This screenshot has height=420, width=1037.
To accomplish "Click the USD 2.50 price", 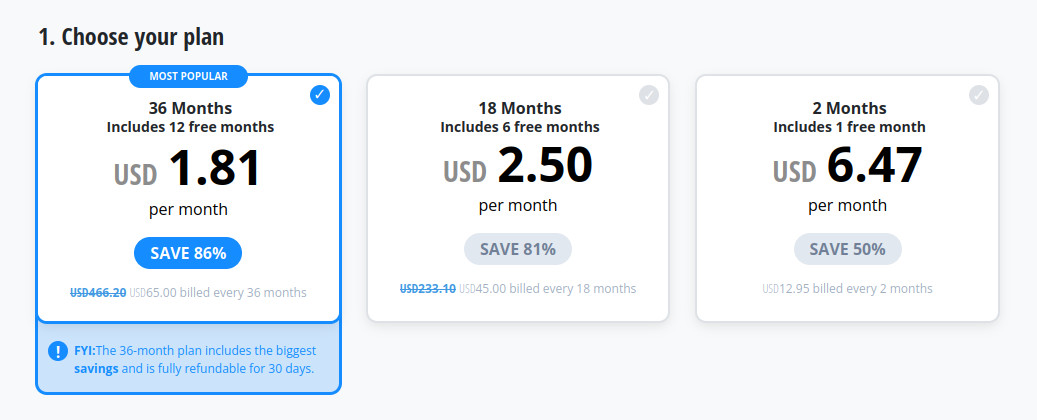I will 518,165.
